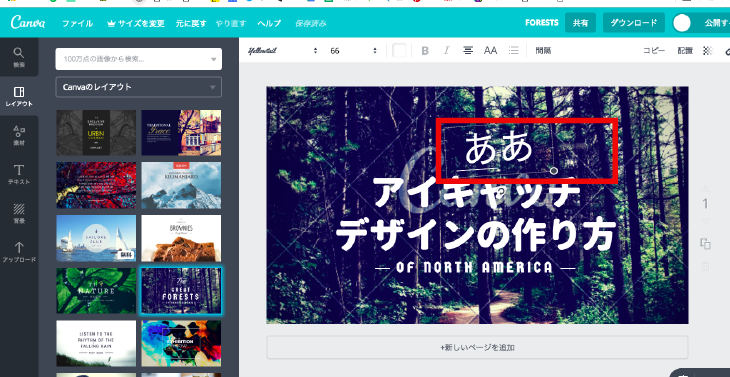Click the link icon in the toolbar

coord(727,51)
